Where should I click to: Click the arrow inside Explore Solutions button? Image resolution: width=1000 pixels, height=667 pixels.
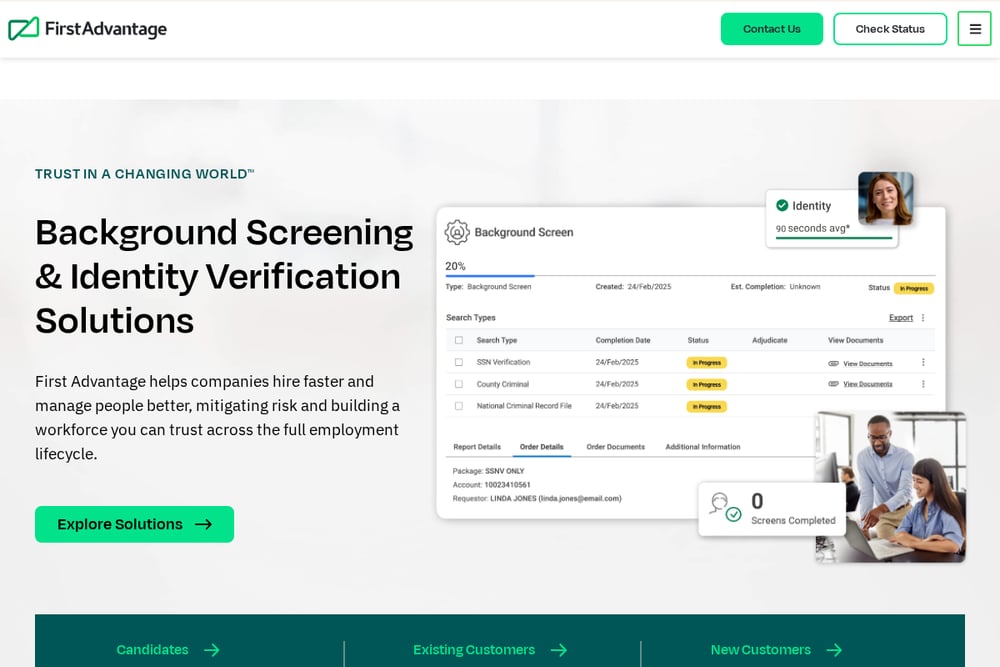tap(203, 524)
